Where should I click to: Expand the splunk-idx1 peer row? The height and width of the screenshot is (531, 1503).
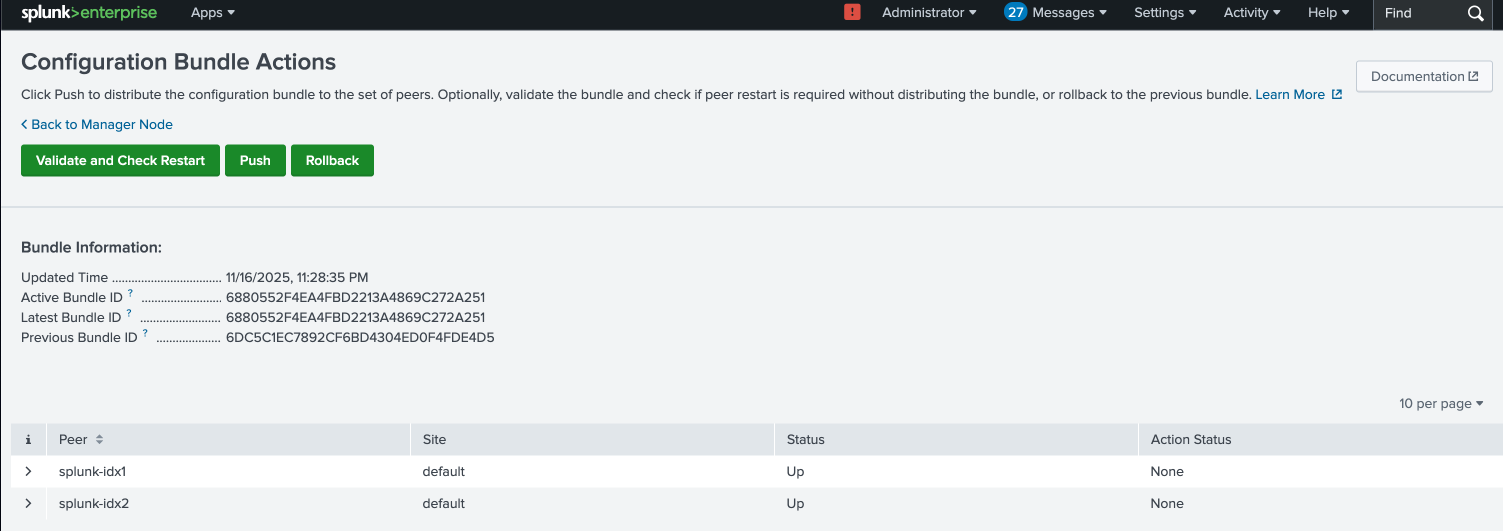point(28,472)
